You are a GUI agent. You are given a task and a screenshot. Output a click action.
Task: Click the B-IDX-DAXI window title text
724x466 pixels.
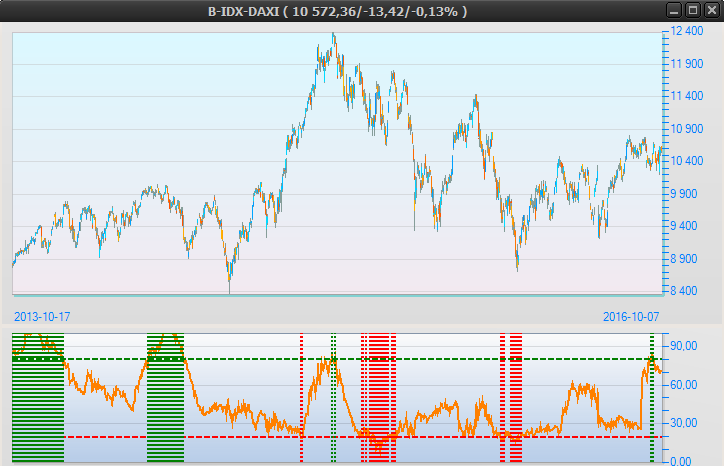(338, 11)
